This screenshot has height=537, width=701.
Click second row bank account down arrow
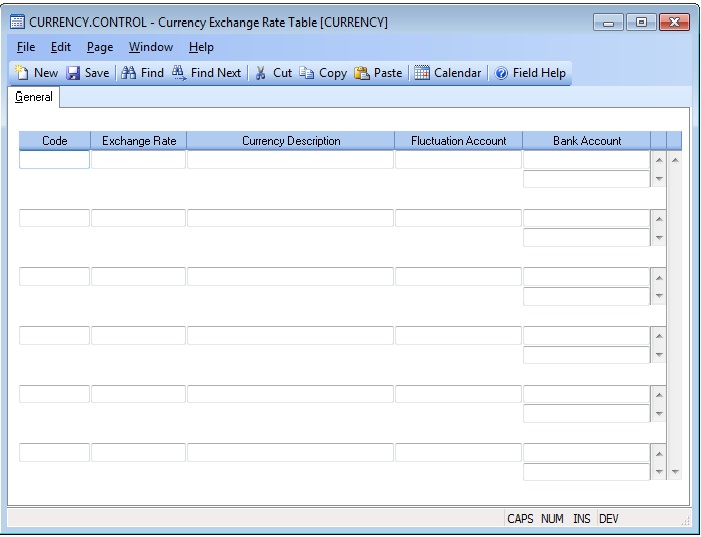[x=659, y=237]
